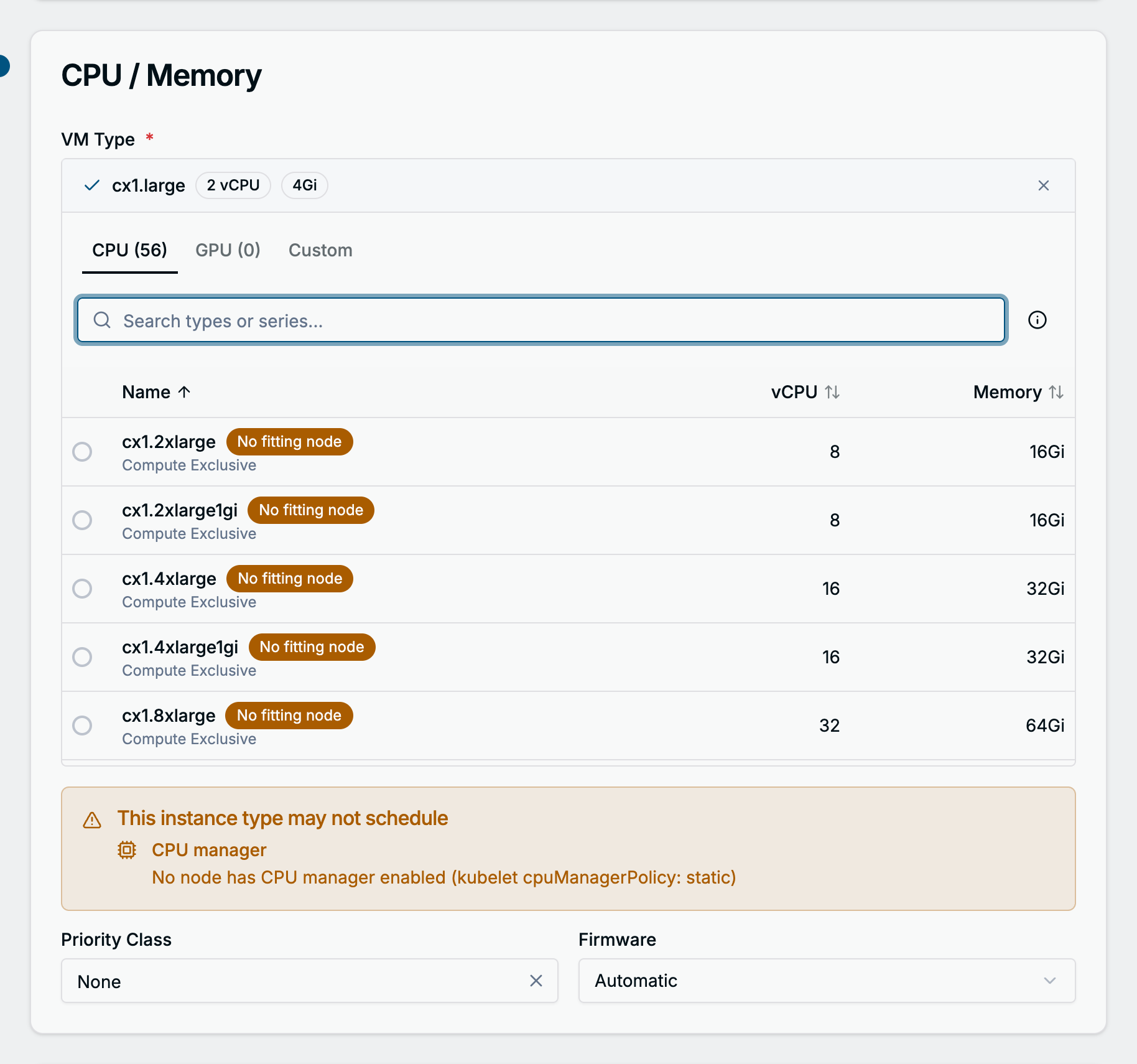This screenshot has height=1064, width=1137.
Task: Click the warning triangle icon
Action: pyautogui.click(x=92, y=820)
